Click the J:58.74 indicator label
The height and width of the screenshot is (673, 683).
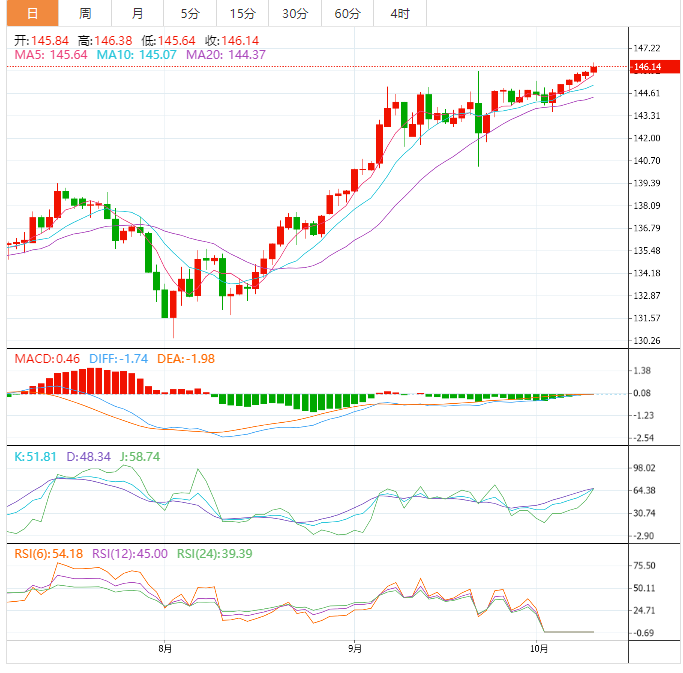pos(140,457)
